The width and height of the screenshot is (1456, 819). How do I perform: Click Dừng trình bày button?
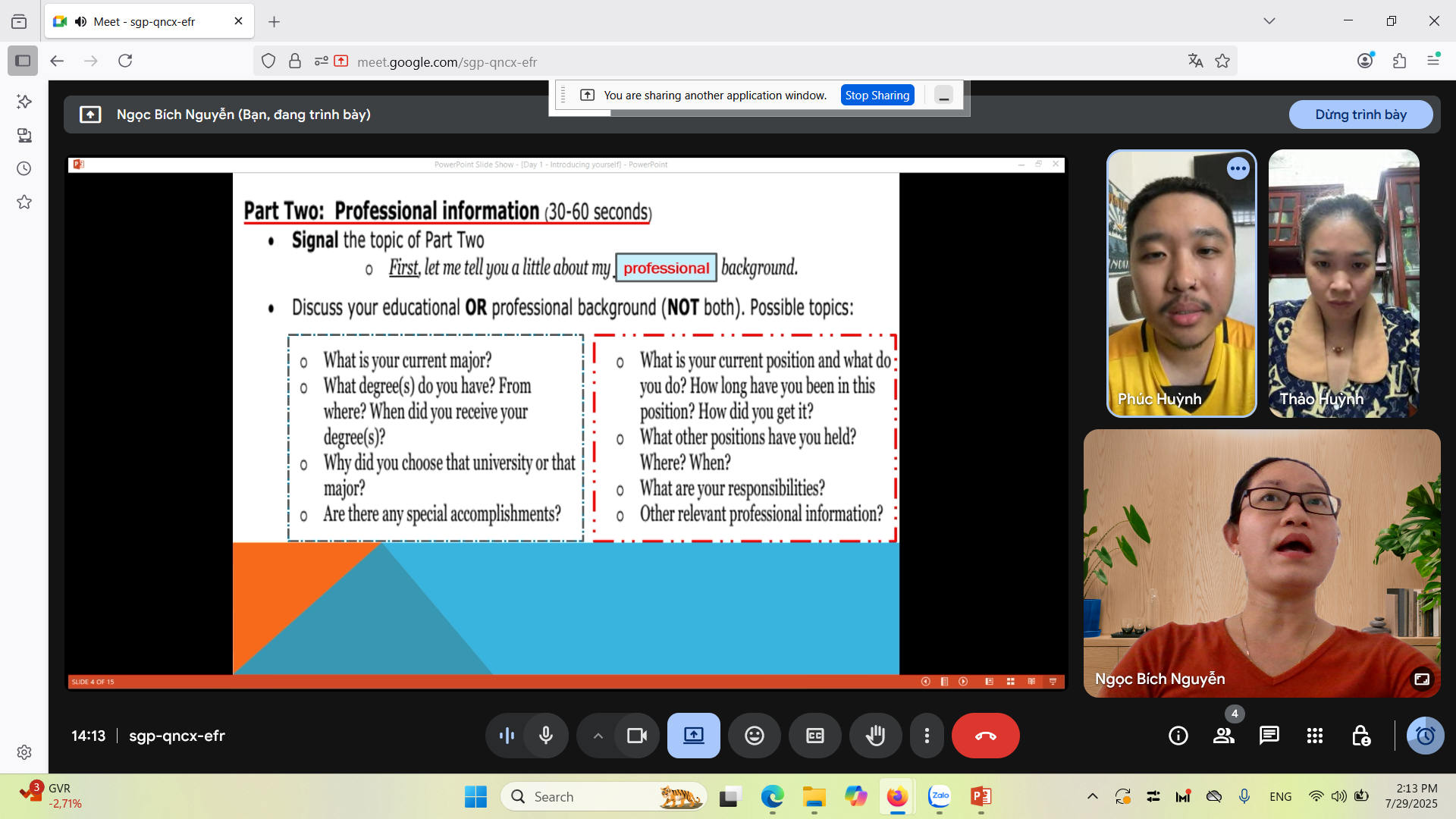[x=1360, y=115]
